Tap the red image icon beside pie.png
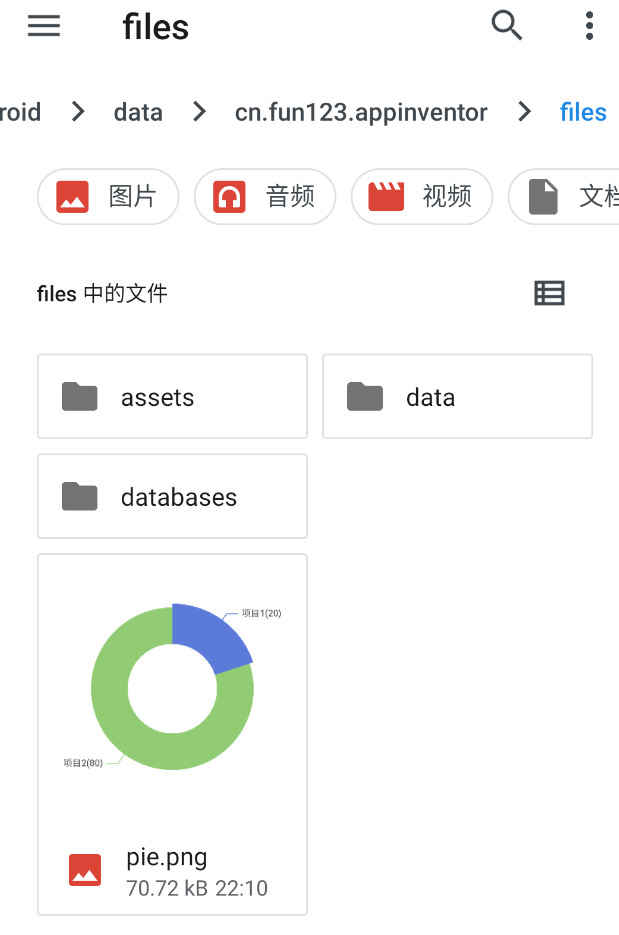 [x=85, y=870]
